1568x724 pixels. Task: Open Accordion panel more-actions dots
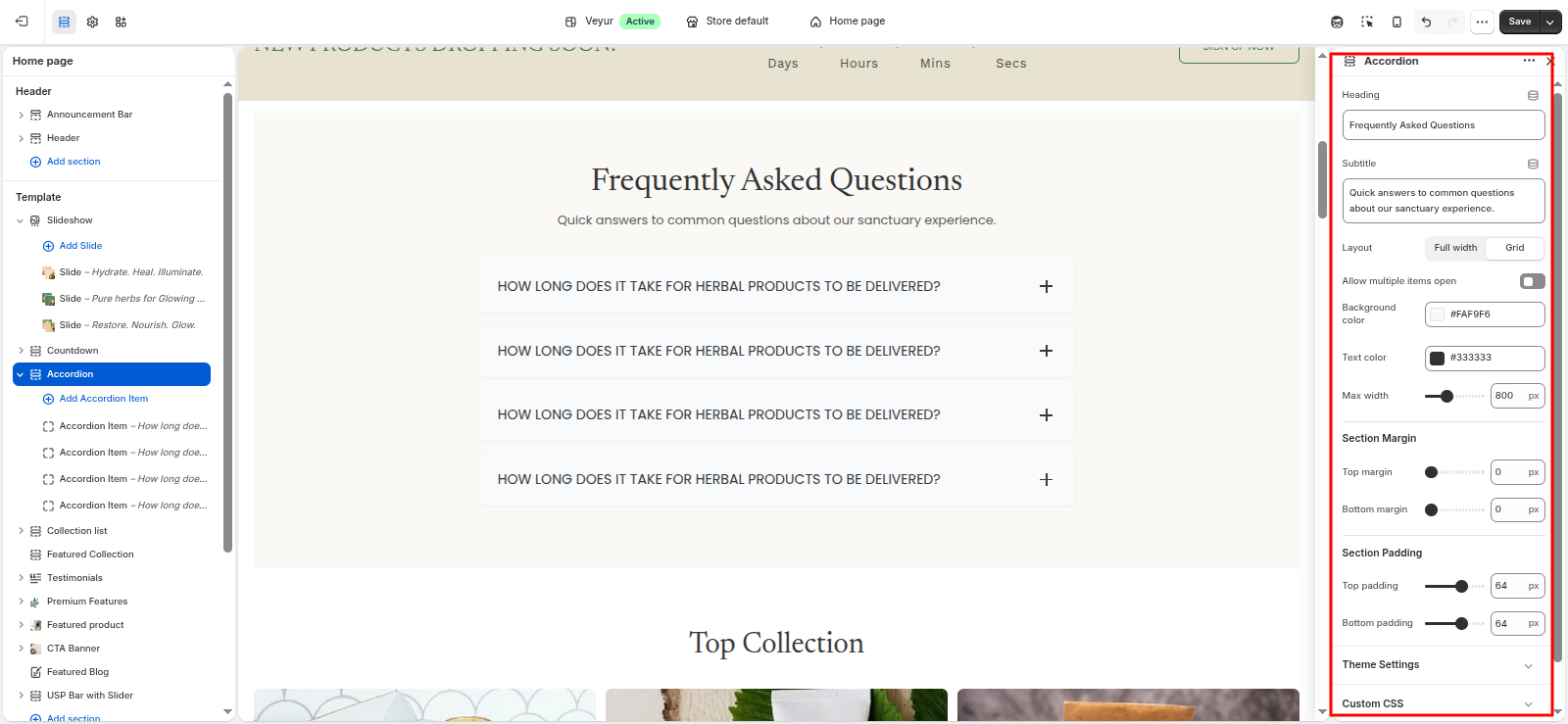[1529, 61]
